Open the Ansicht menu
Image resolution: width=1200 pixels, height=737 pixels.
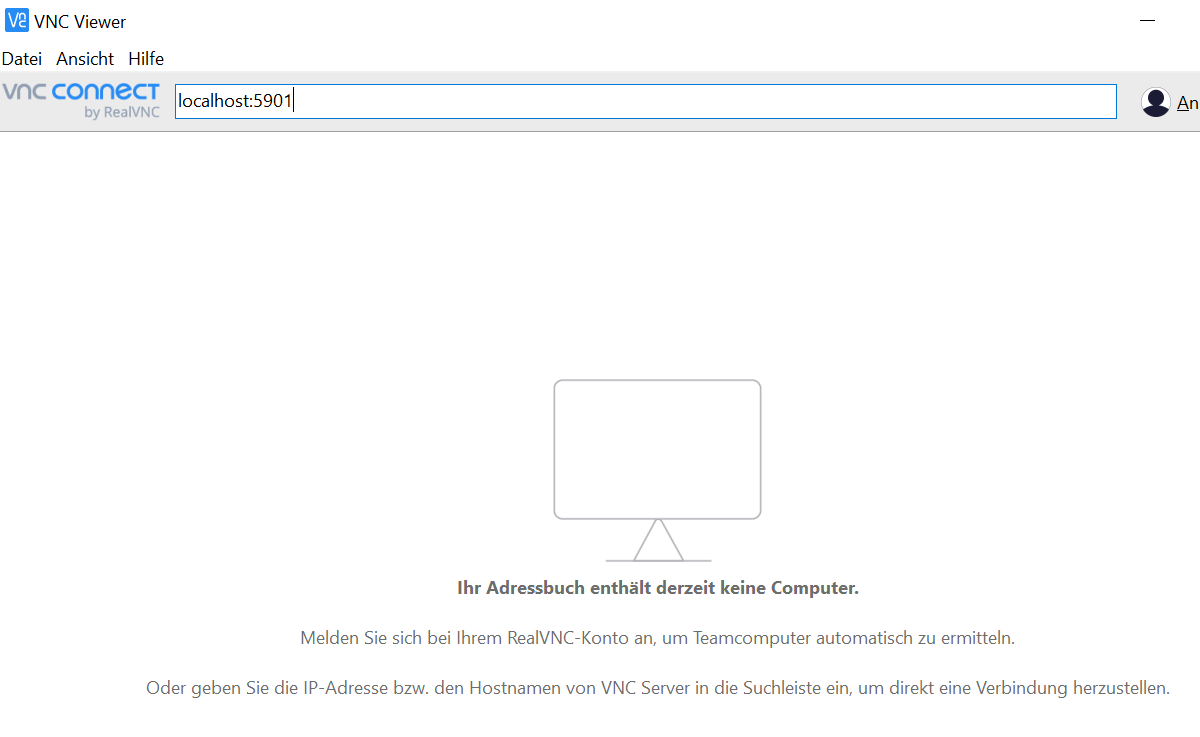click(84, 59)
